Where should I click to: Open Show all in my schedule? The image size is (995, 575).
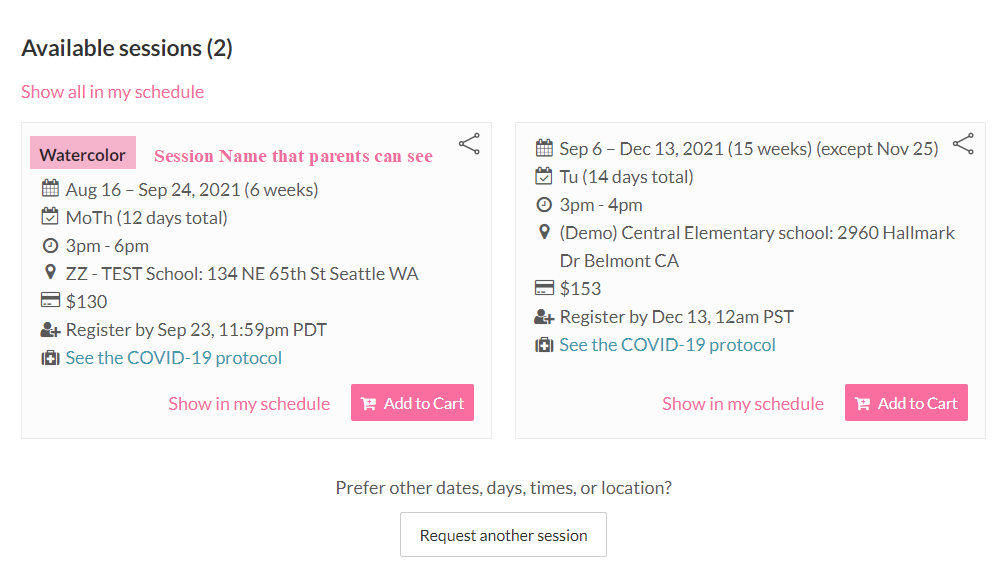pyautogui.click(x=112, y=92)
